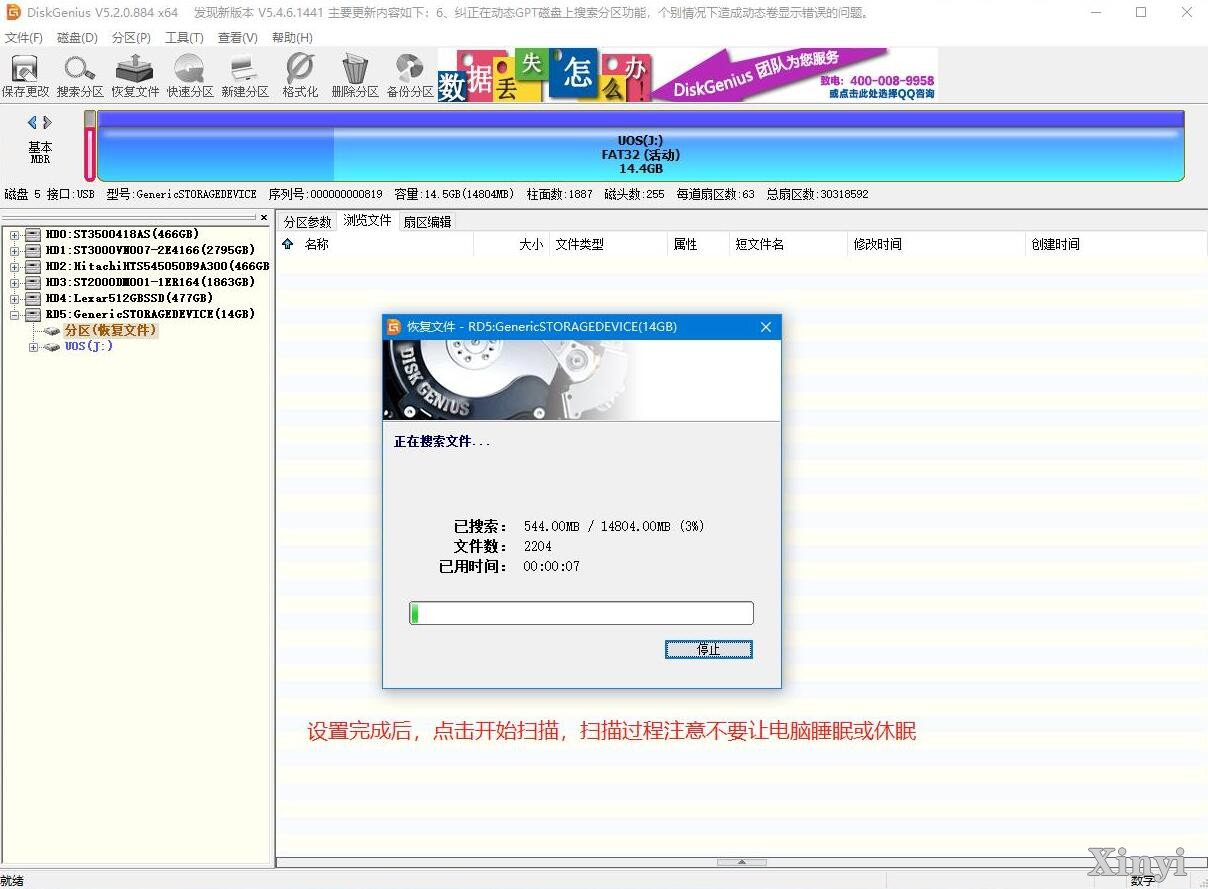Click the new version update notice in title
The image size is (1208, 889).
(530, 13)
